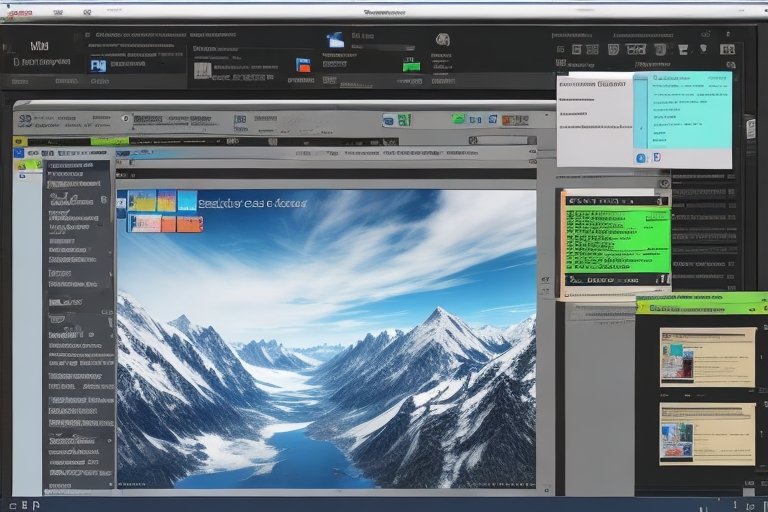The image size is (768, 512).
Task: Click the green icon beside the blue one in the document toolbar
Action: [x=404, y=120]
